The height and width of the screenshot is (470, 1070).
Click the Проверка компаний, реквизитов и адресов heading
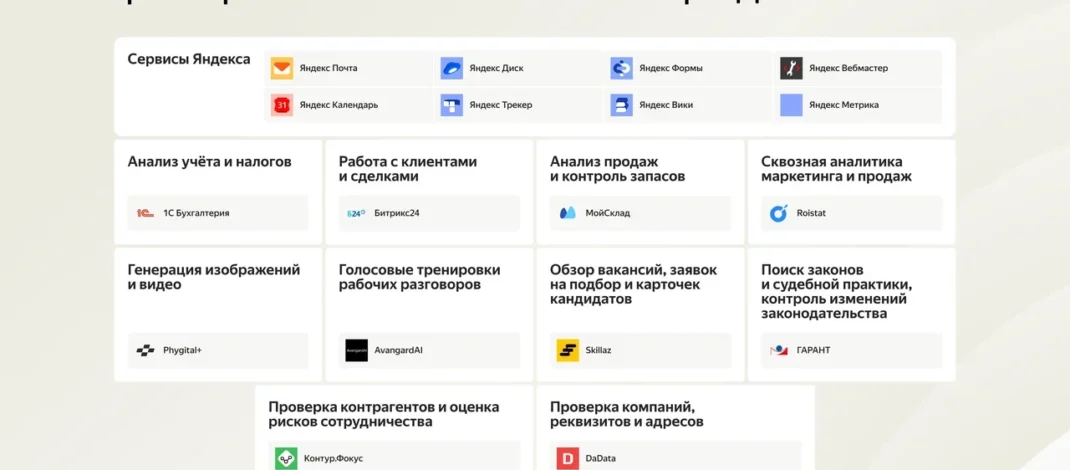click(x=626, y=414)
